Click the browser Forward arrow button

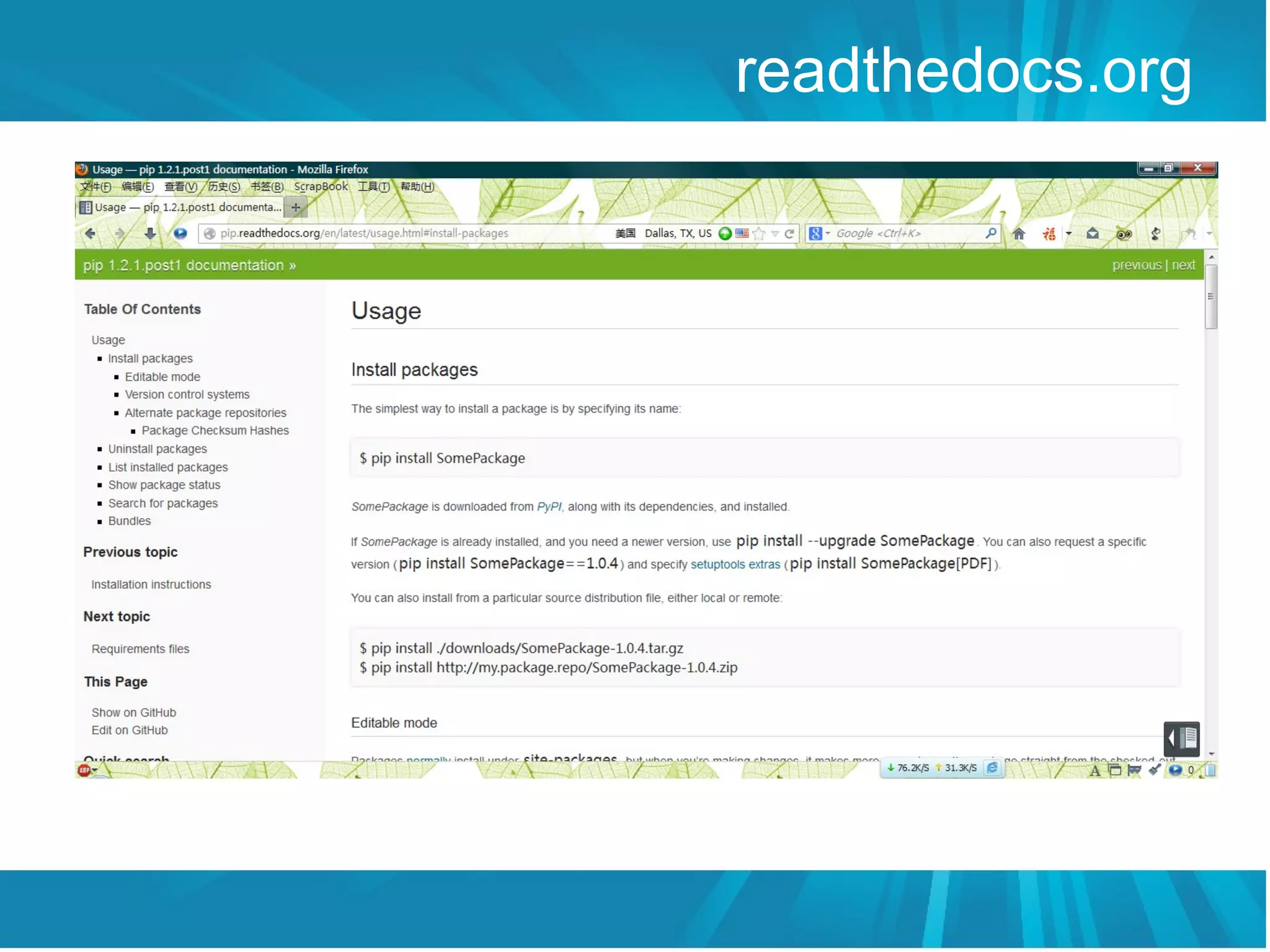coord(120,234)
